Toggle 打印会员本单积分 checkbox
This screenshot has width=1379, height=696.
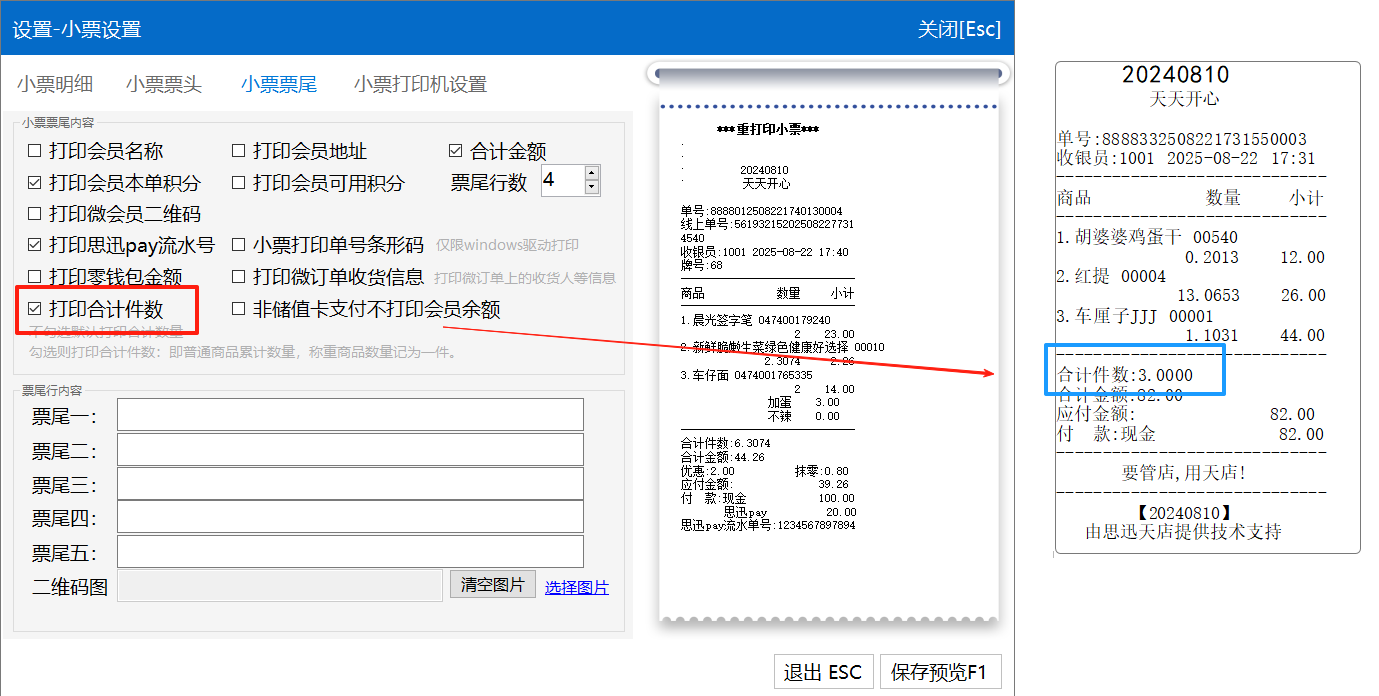click(35, 183)
